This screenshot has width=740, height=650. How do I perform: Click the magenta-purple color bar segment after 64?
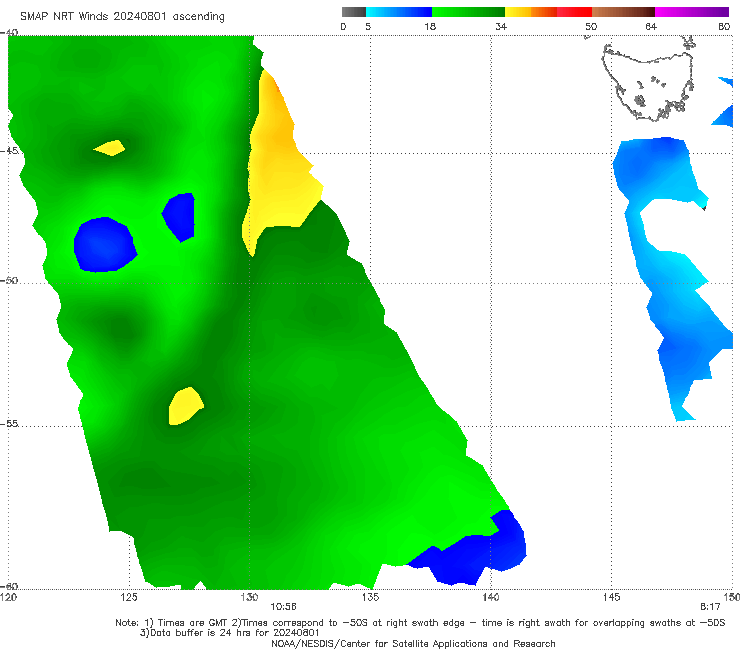(x=692, y=12)
